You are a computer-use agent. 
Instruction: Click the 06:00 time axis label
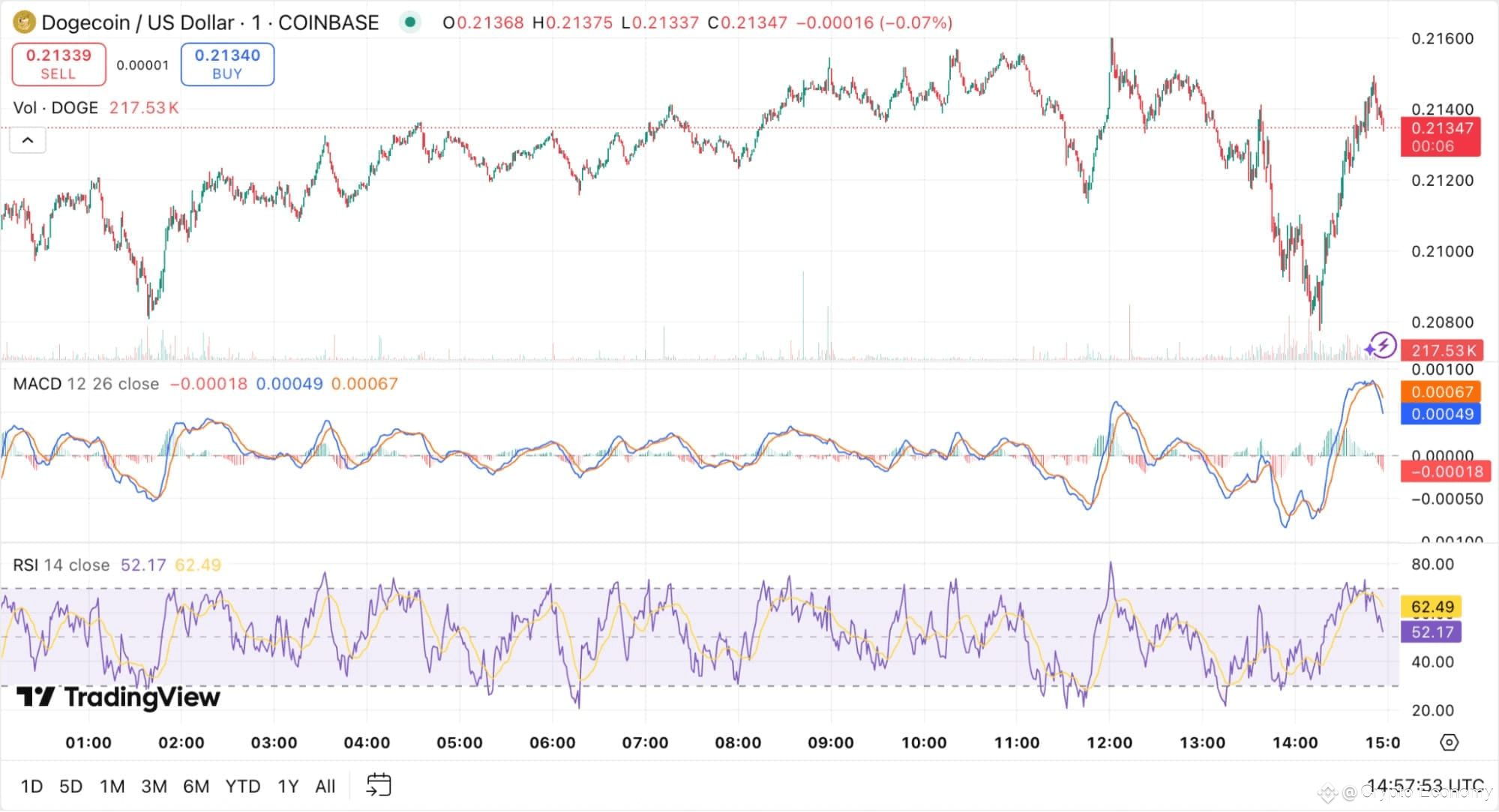coord(553,742)
